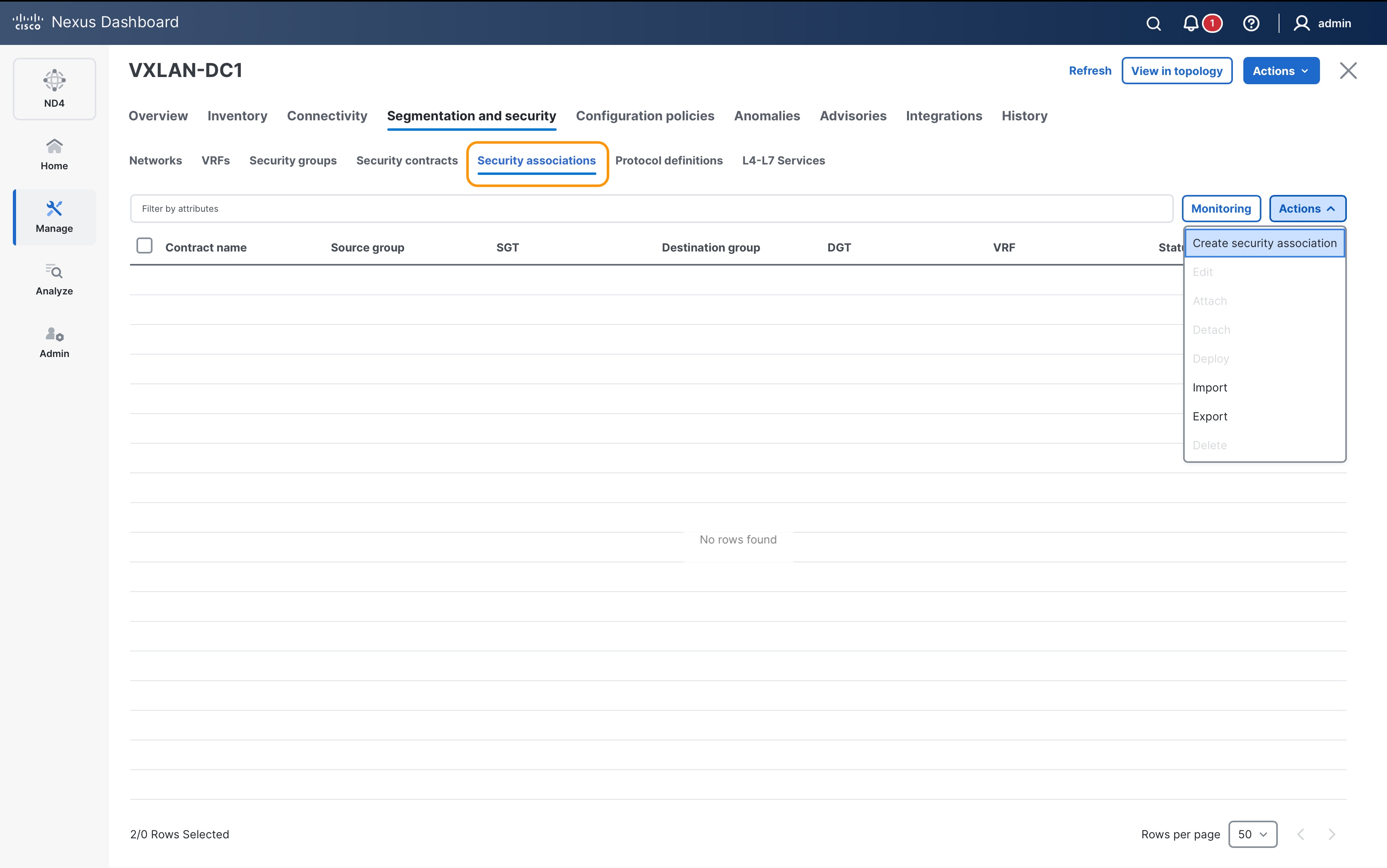Go to next page arrow
The width and height of the screenshot is (1387, 868).
tap(1331, 834)
